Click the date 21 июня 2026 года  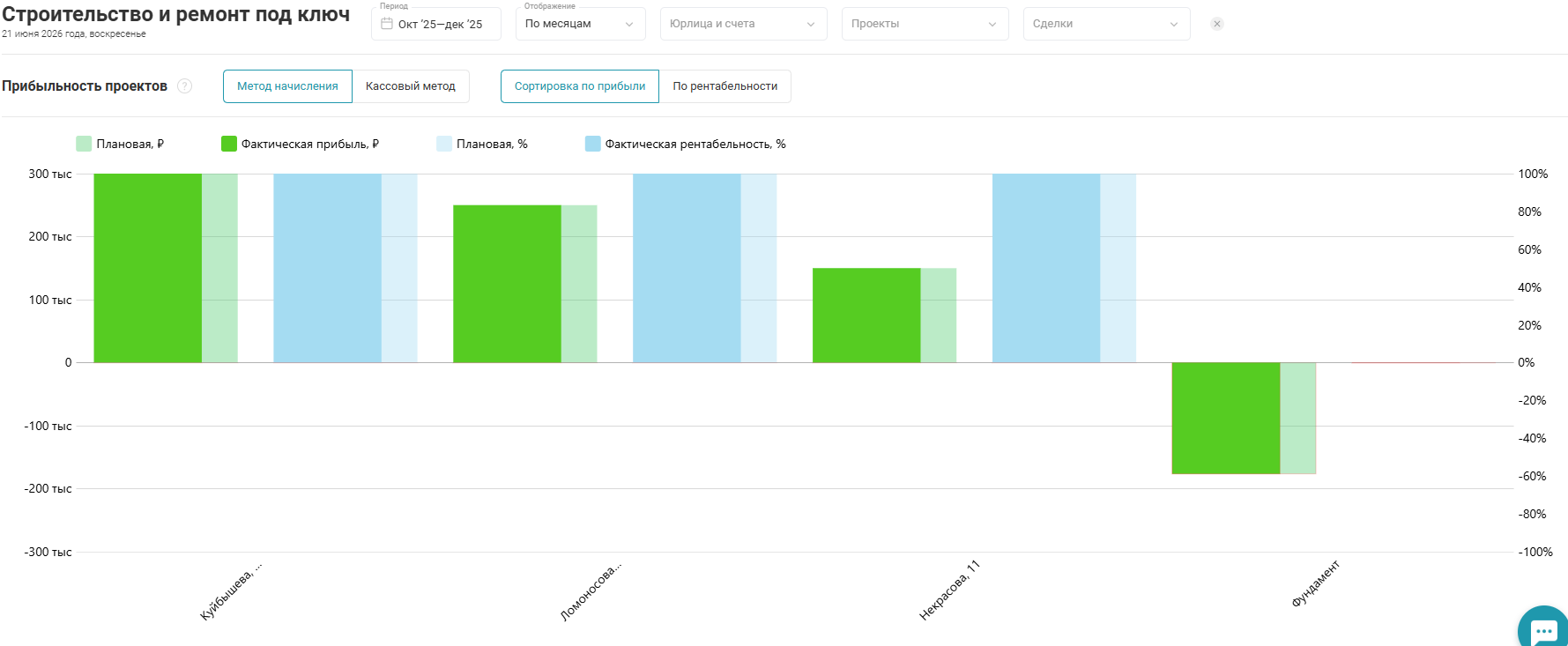pos(74,34)
